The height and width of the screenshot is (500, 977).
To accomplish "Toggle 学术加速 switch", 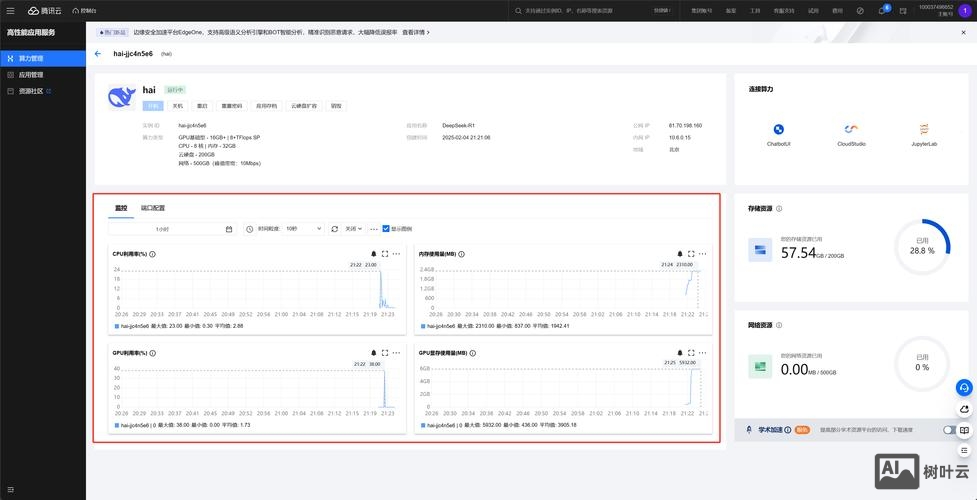I will [x=950, y=430].
